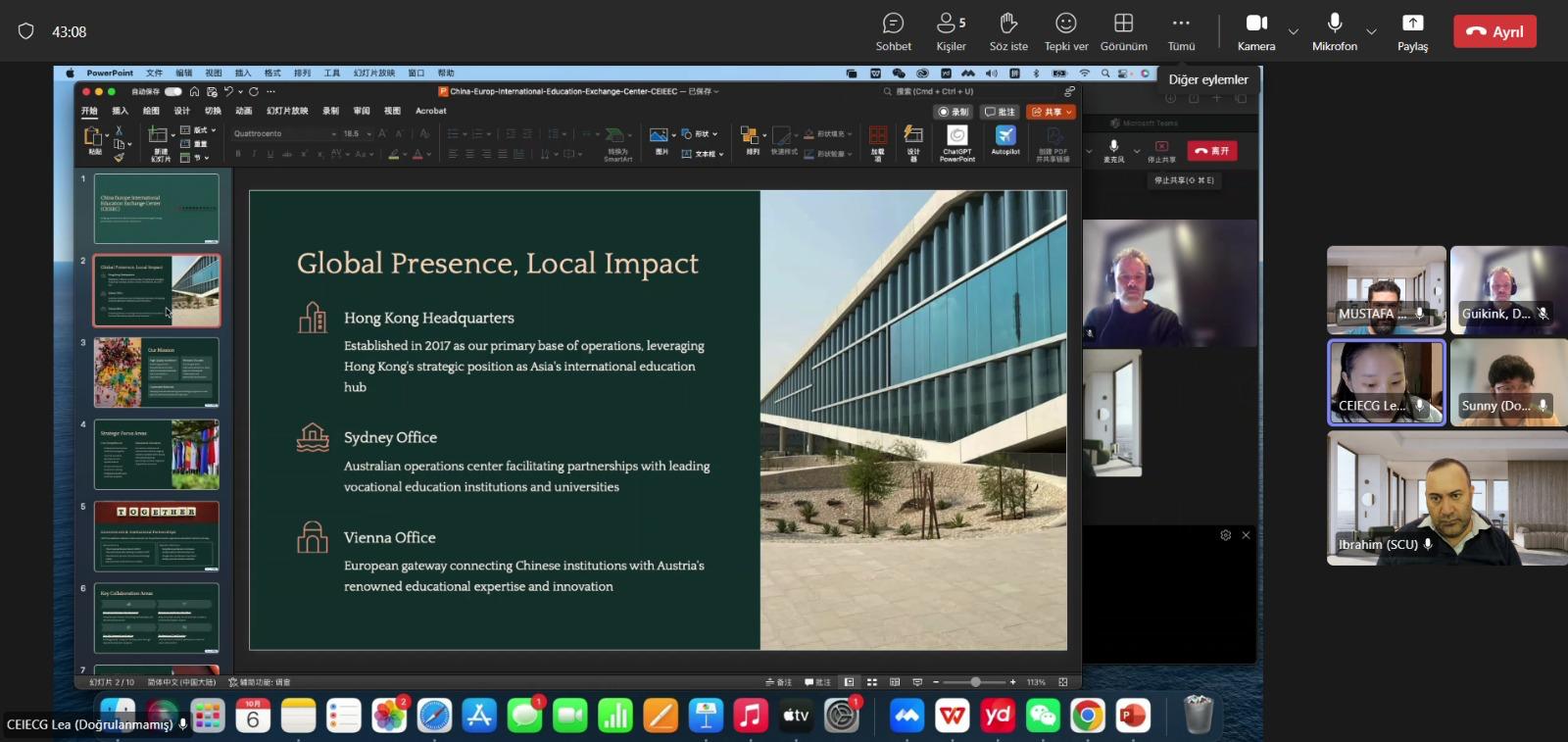1568x742 pixels.
Task: Open Tümü more actions menu
Action: coord(1181,31)
